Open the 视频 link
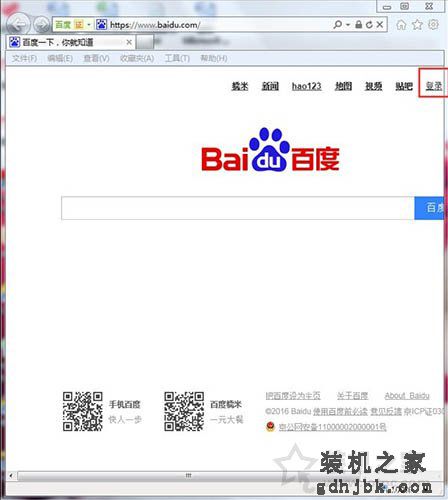The image size is (448, 500). [x=373, y=86]
